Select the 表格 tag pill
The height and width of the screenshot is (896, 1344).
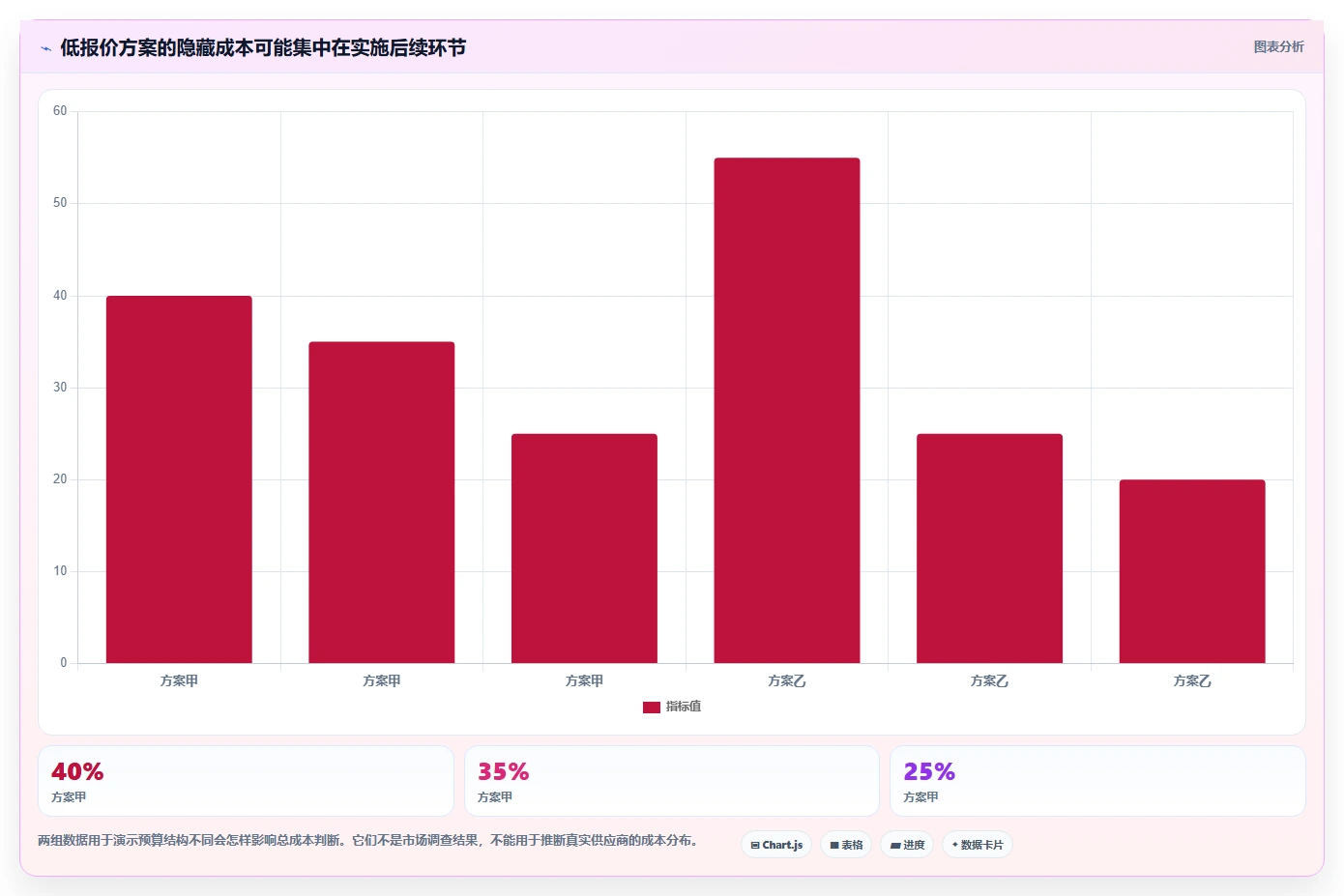(846, 845)
